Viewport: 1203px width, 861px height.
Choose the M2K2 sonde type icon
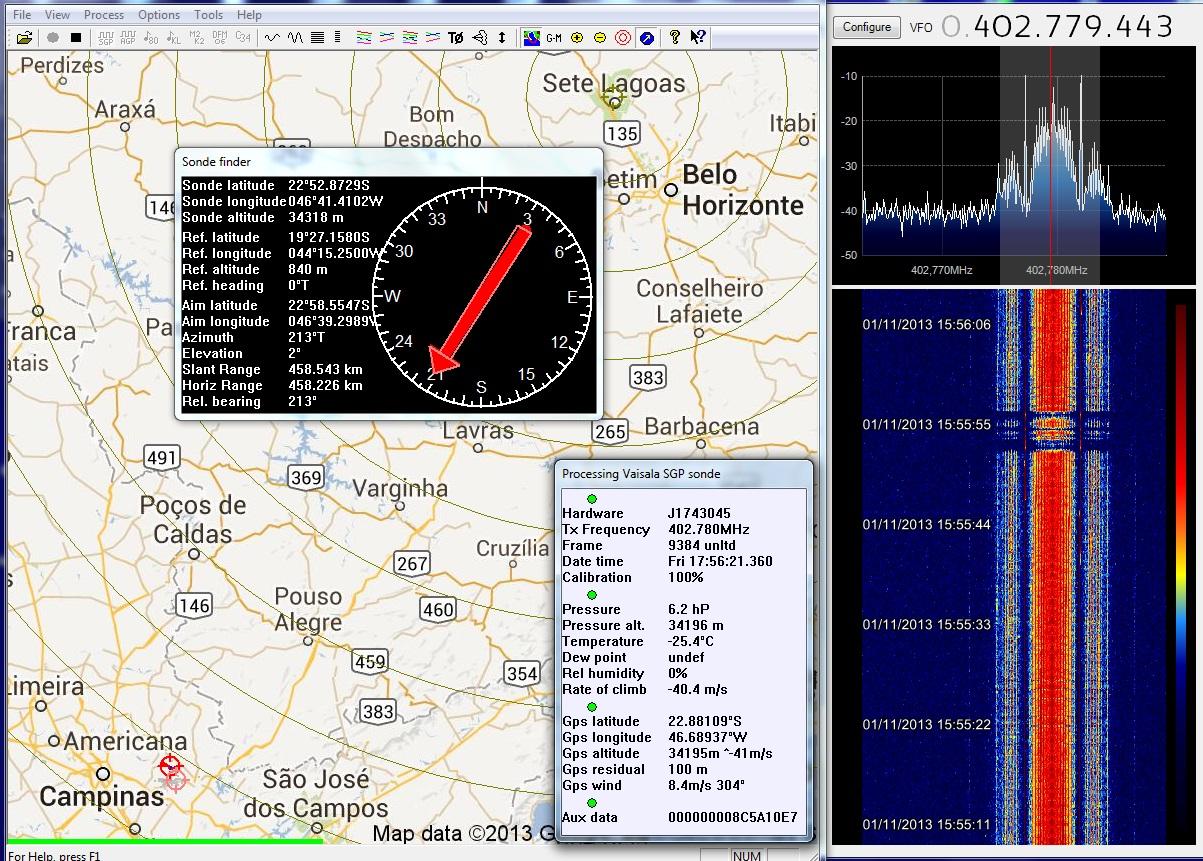(197, 38)
